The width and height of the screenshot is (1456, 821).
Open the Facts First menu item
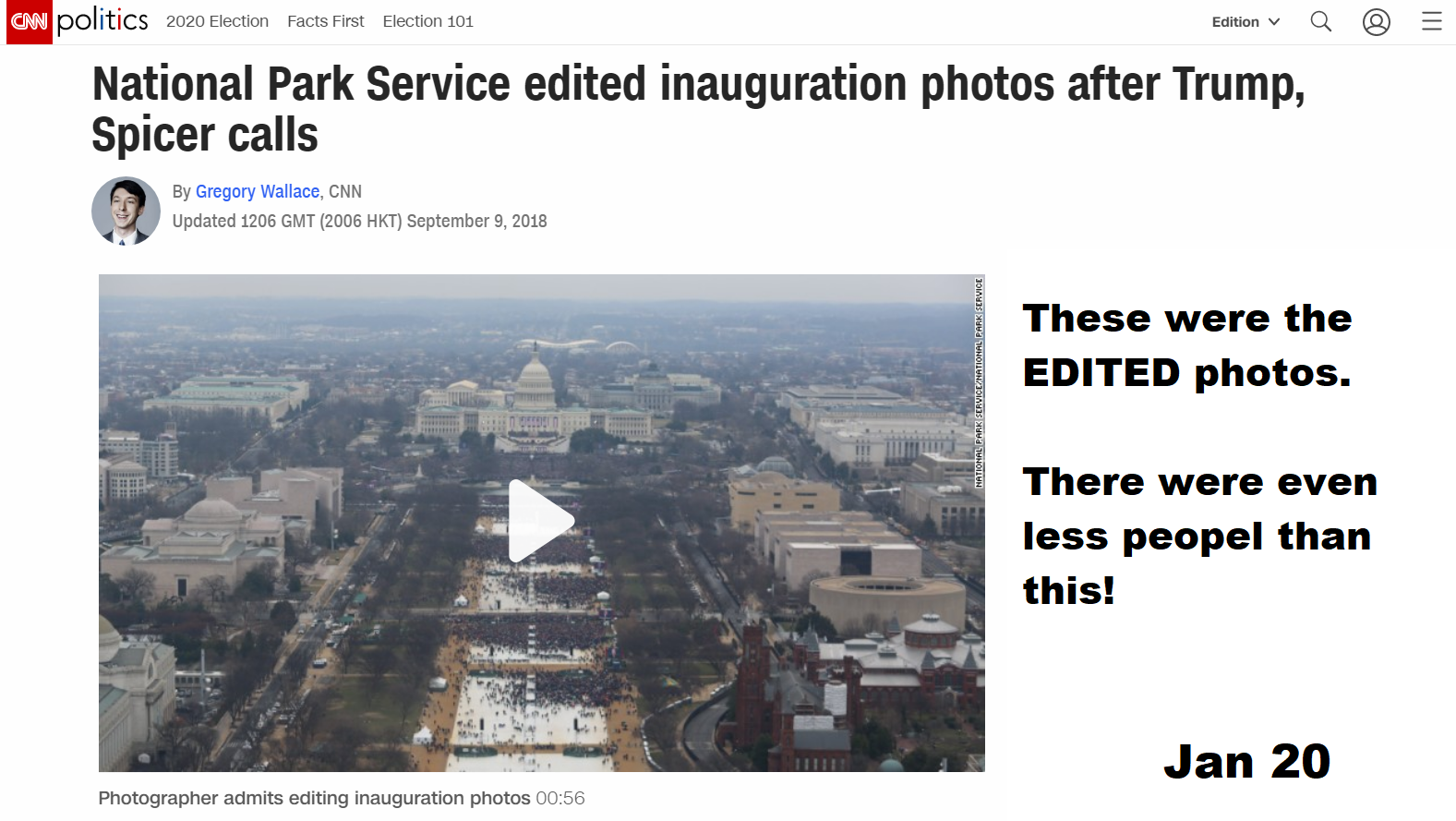coord(326,21)
